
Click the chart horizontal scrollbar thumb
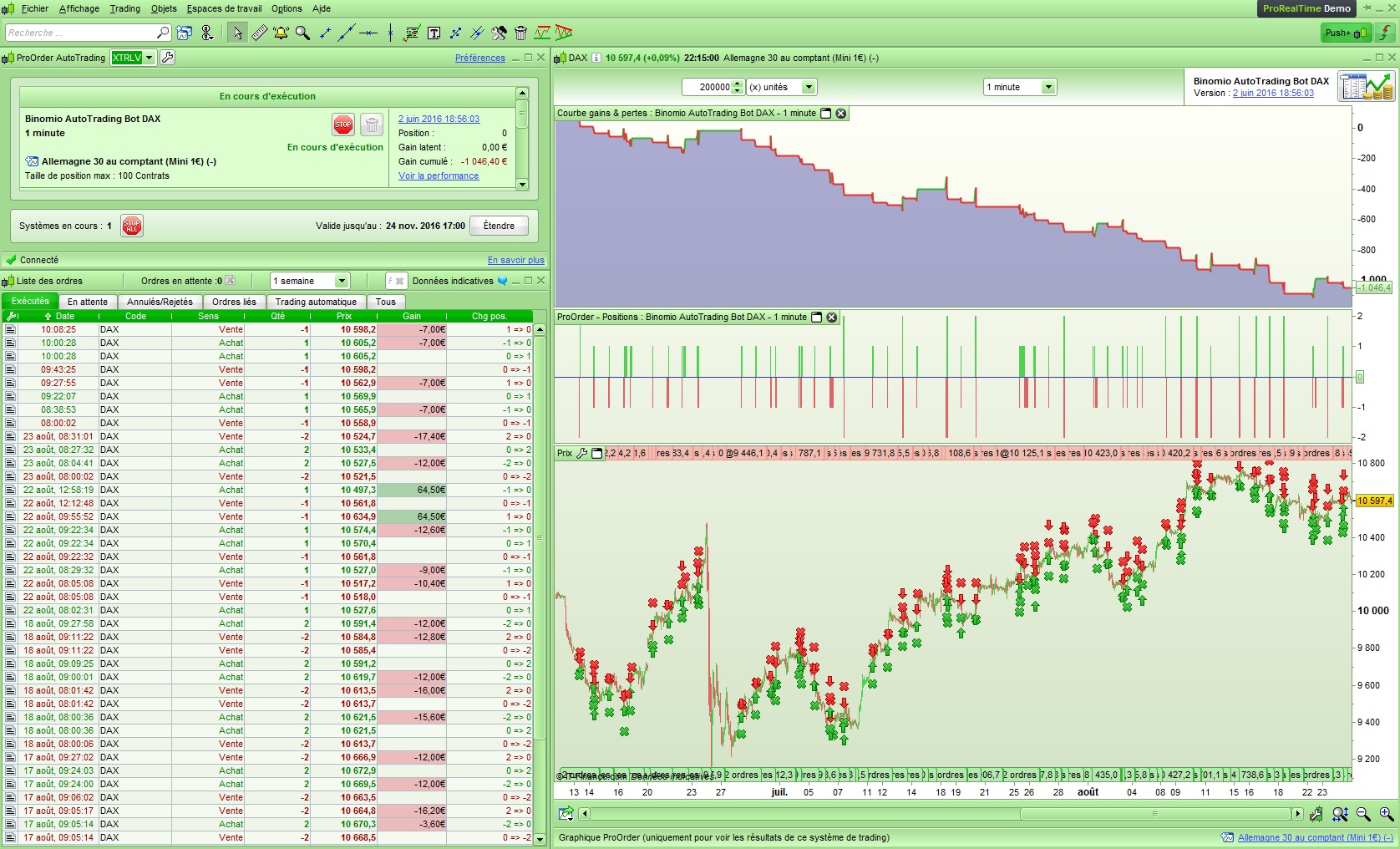1154,814
